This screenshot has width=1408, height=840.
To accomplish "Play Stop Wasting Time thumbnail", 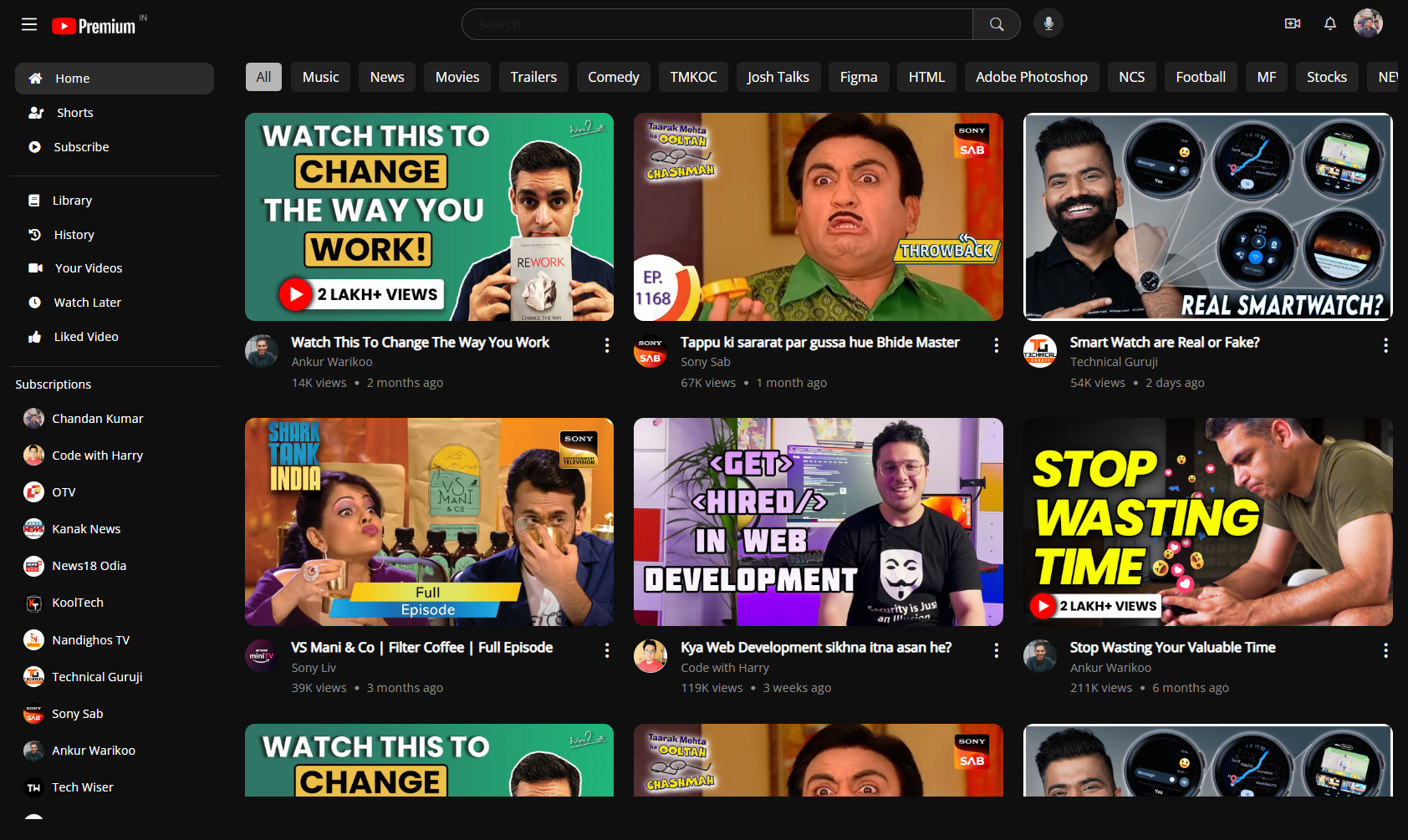I will 1208,522.
